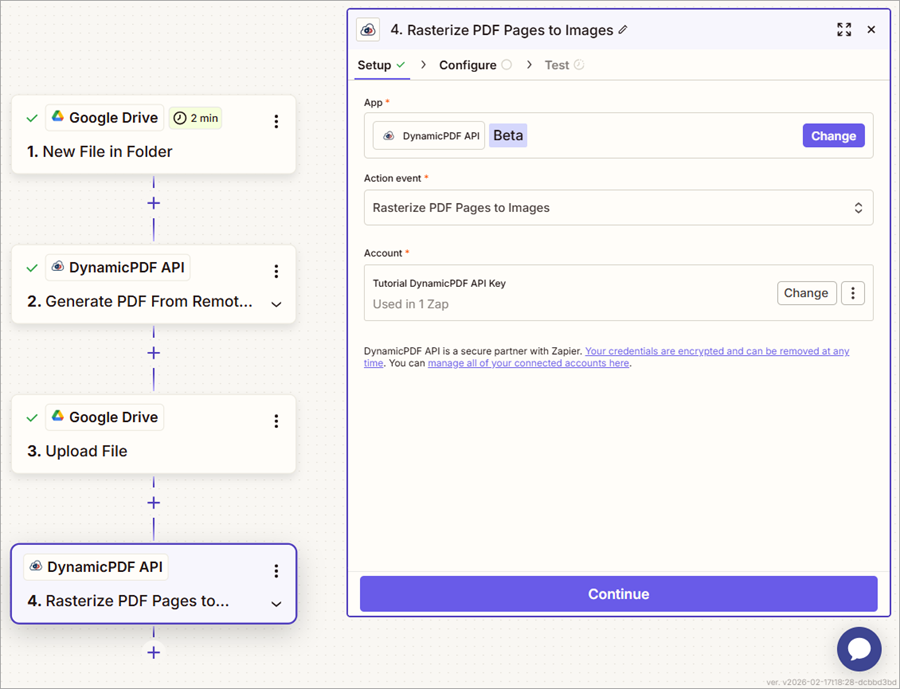Image resolution: width=900 pixels, height=689 pixels.
Task: Open the three-dot menu on step 1
Action: click(x=276, y=121)
